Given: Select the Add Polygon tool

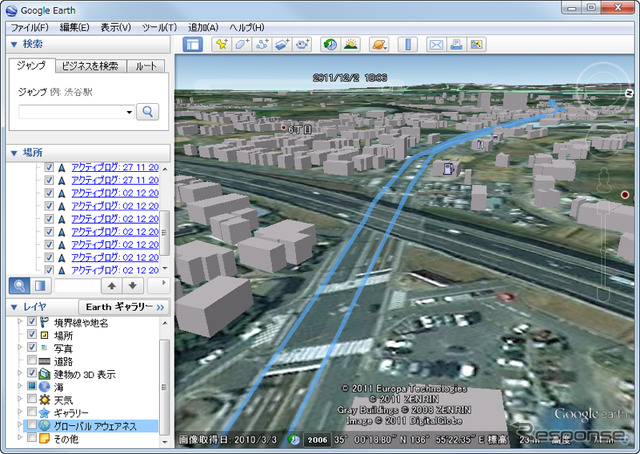Looking at the screenshot, I should click(242, 44).
